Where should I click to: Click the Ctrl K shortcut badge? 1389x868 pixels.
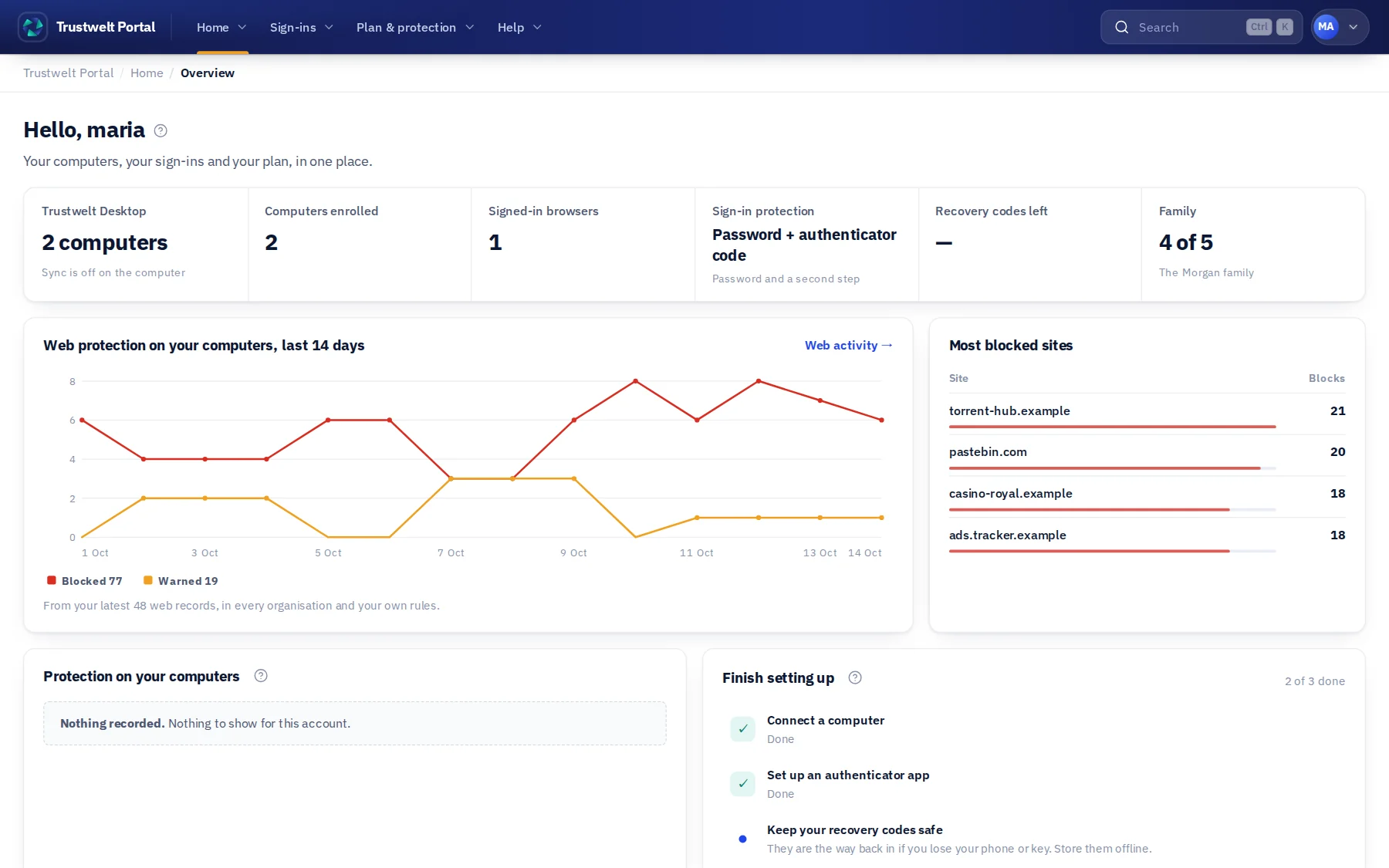coord(1269,27)
